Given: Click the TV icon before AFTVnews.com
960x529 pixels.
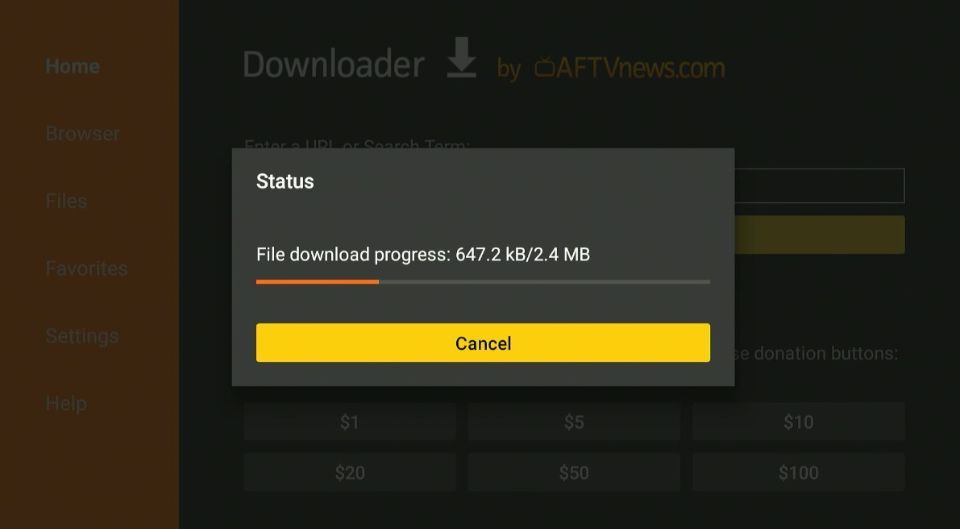Looking at the screenshot, I should tap(544, 67).
